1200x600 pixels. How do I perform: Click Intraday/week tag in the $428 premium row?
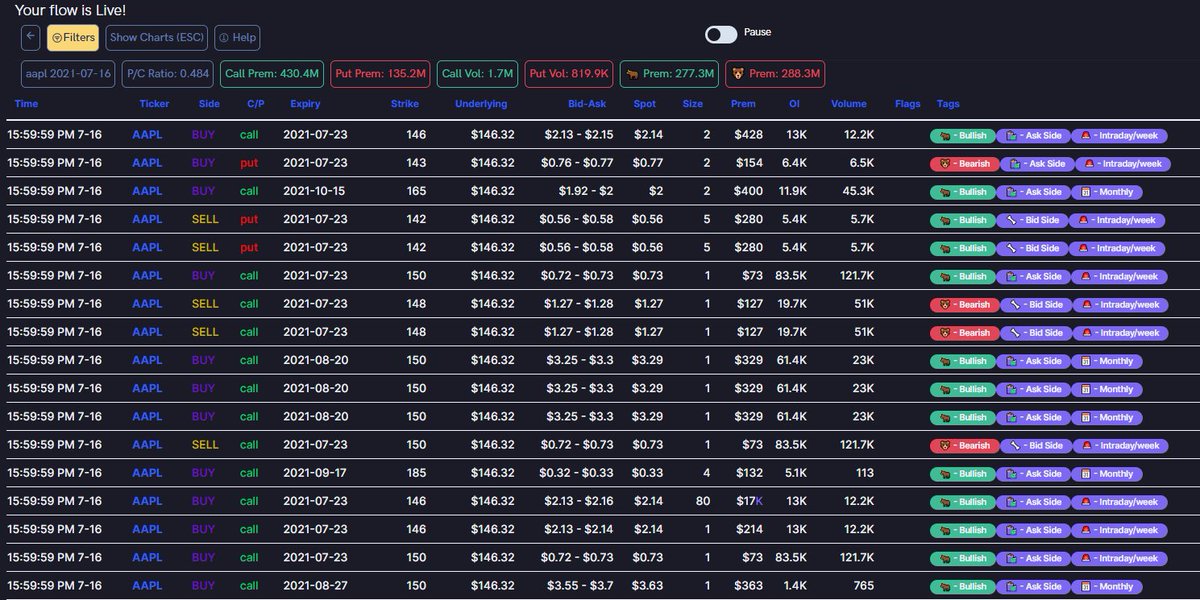click(1119, 136)
